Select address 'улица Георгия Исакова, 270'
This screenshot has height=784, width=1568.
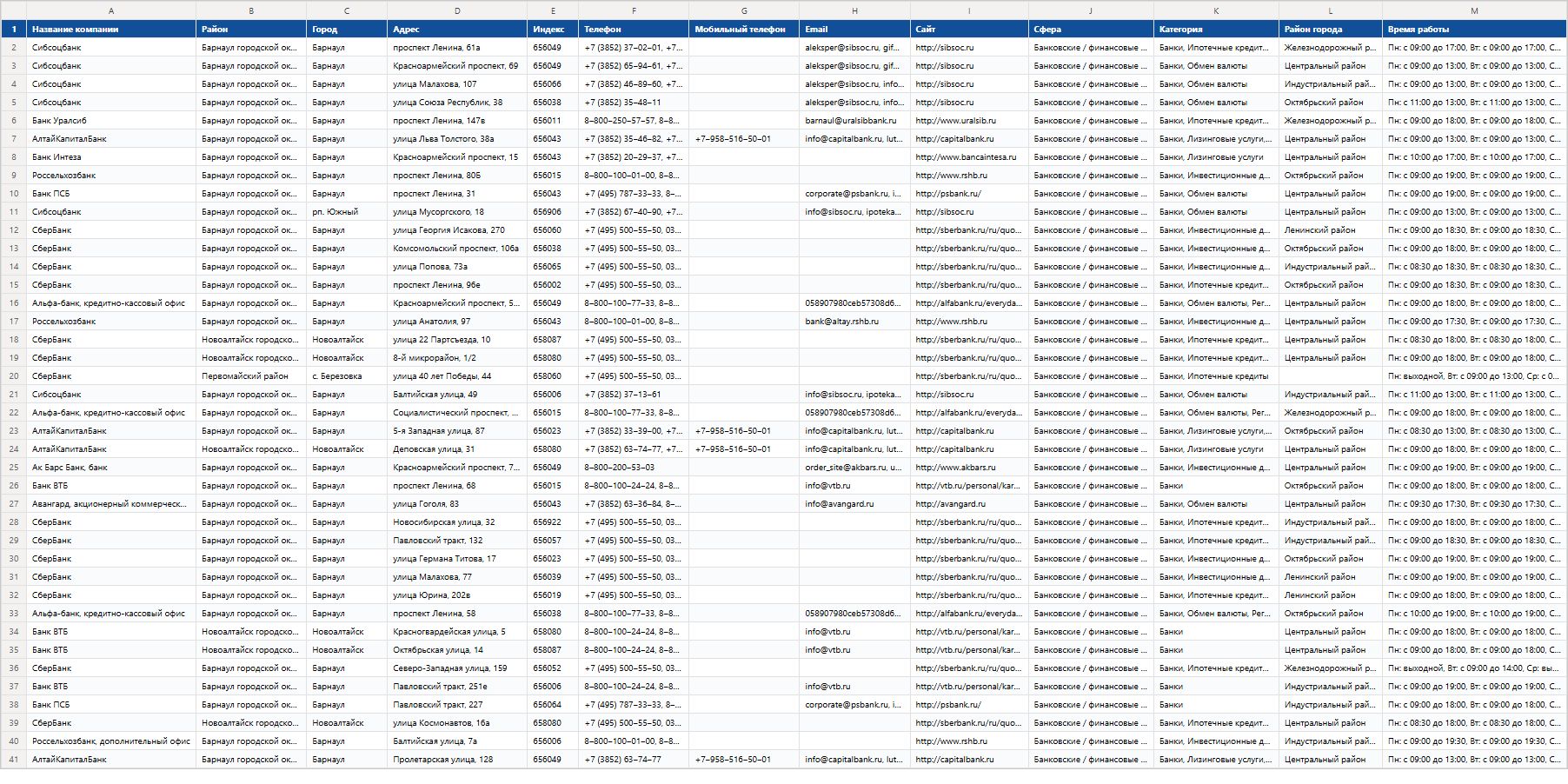[x=457, y=229]
